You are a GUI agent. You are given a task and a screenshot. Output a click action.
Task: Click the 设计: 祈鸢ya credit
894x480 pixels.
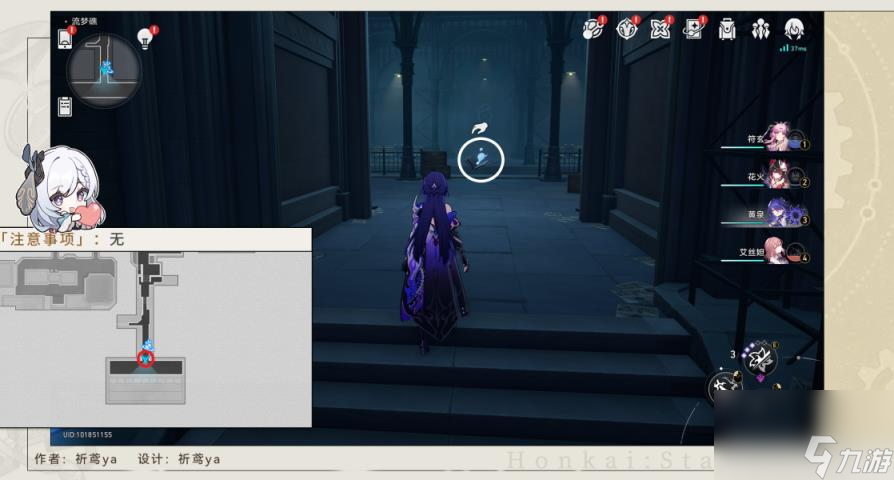pos(179,459)
